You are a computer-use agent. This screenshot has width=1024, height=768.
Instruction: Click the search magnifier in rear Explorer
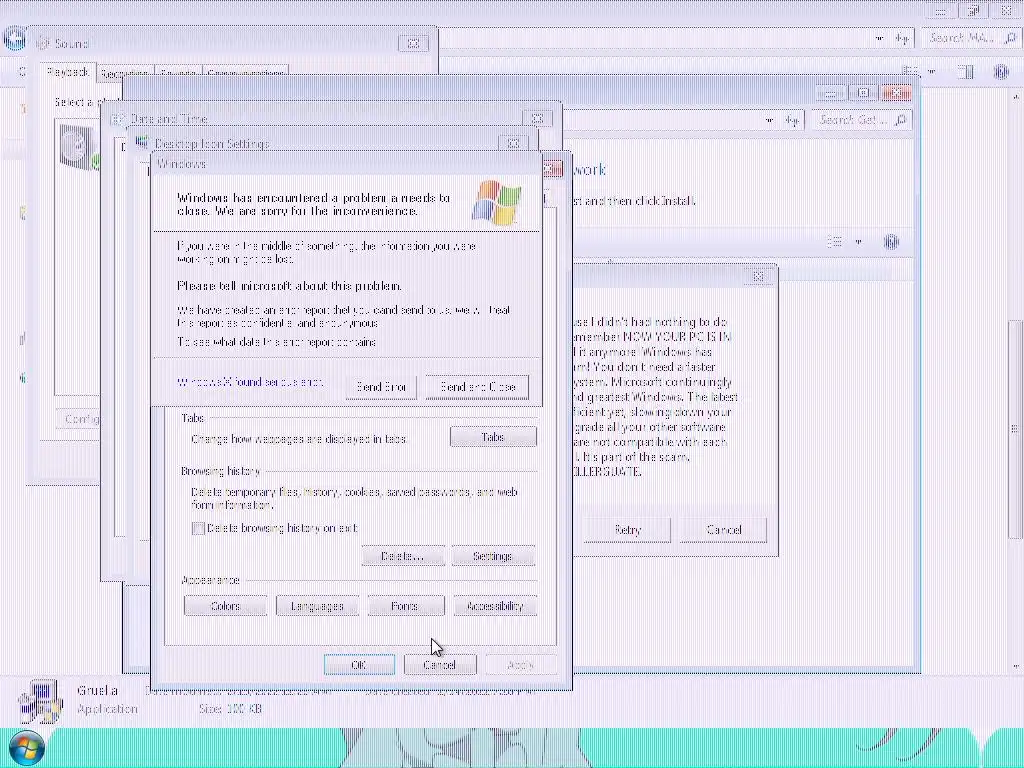coord(1010,39)
